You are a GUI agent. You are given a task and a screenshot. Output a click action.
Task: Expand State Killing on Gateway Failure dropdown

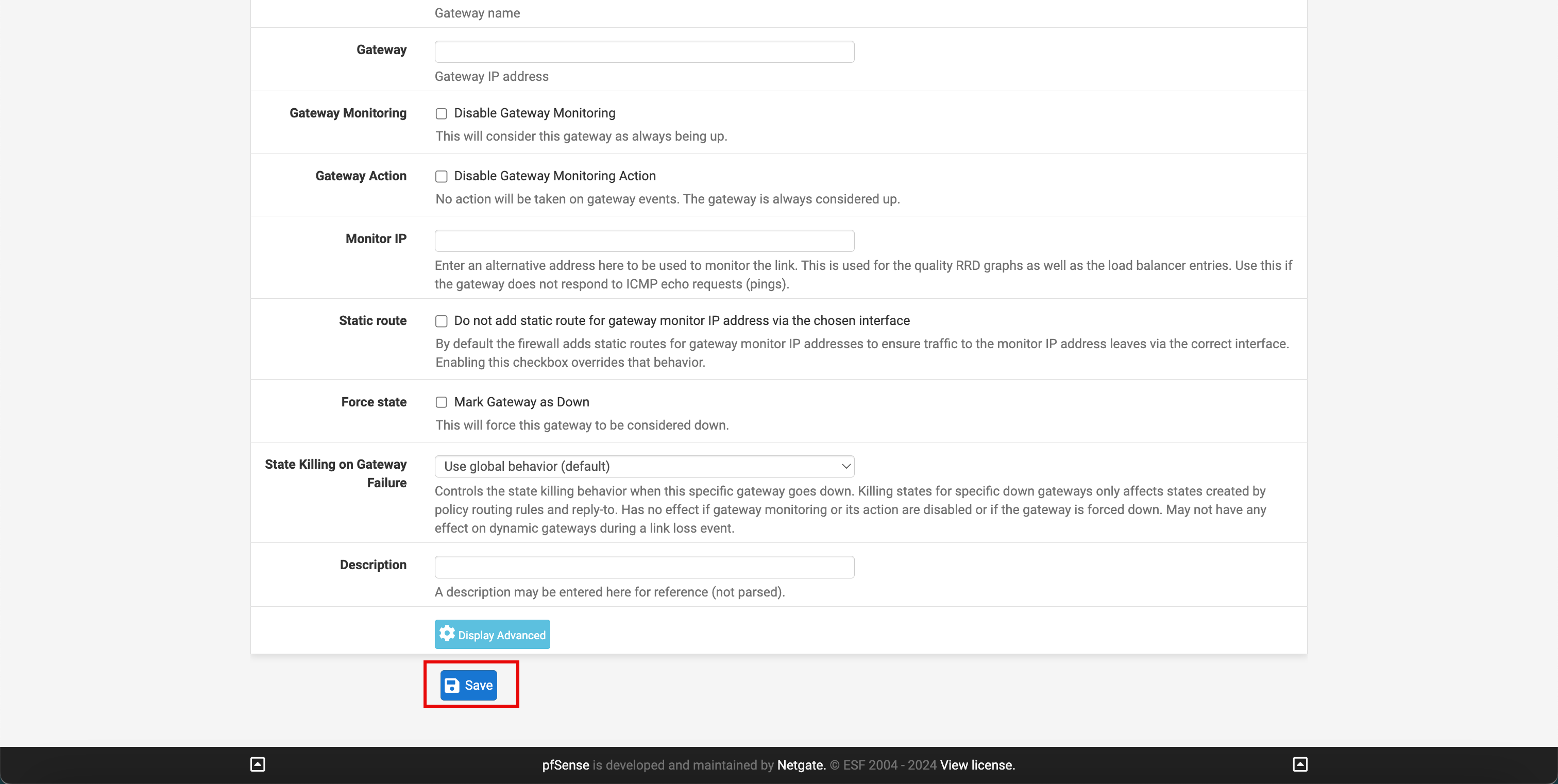click(645, 466)
